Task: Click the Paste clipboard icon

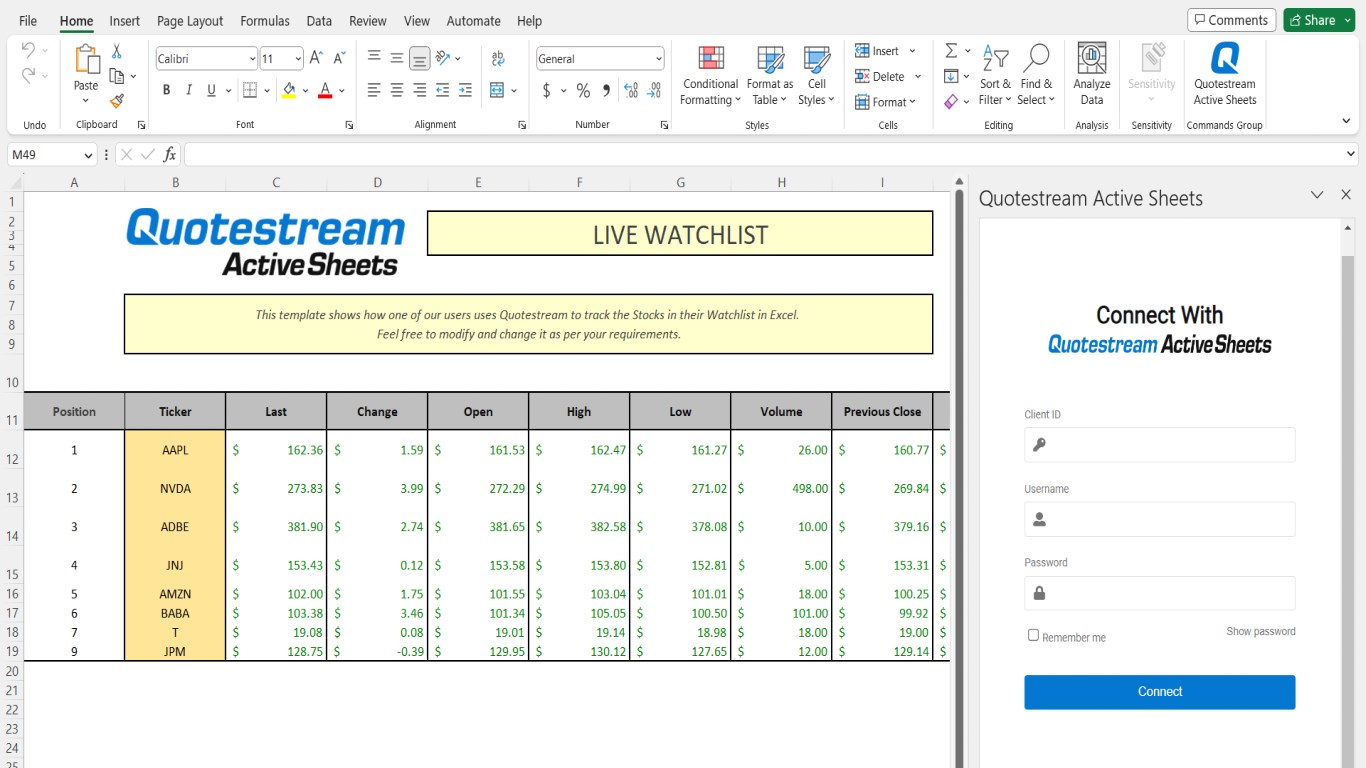Action: click(x=86, y=59)
